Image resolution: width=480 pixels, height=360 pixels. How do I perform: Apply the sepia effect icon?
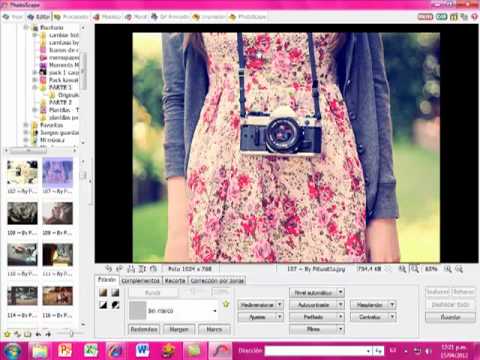click(103, 293)
